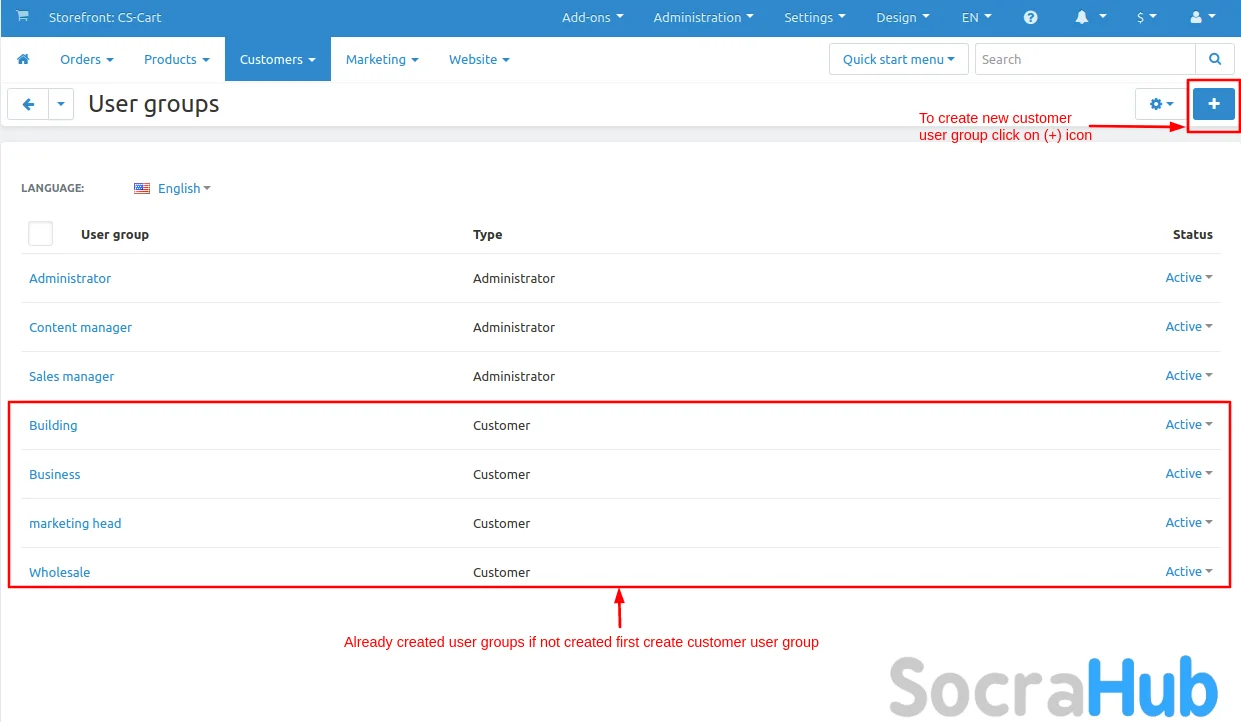Click the search magnifier button
Screen dimensions: 1241x722
1215,60
